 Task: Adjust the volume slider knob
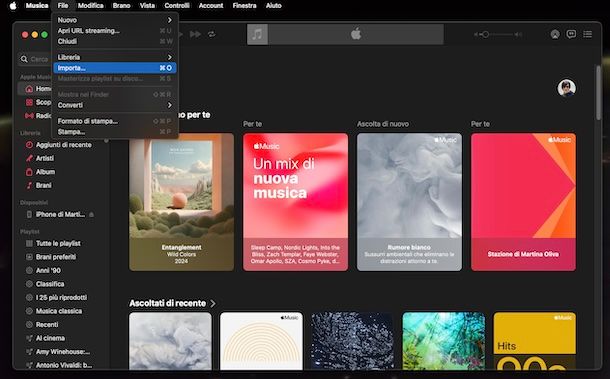(486, 35)
